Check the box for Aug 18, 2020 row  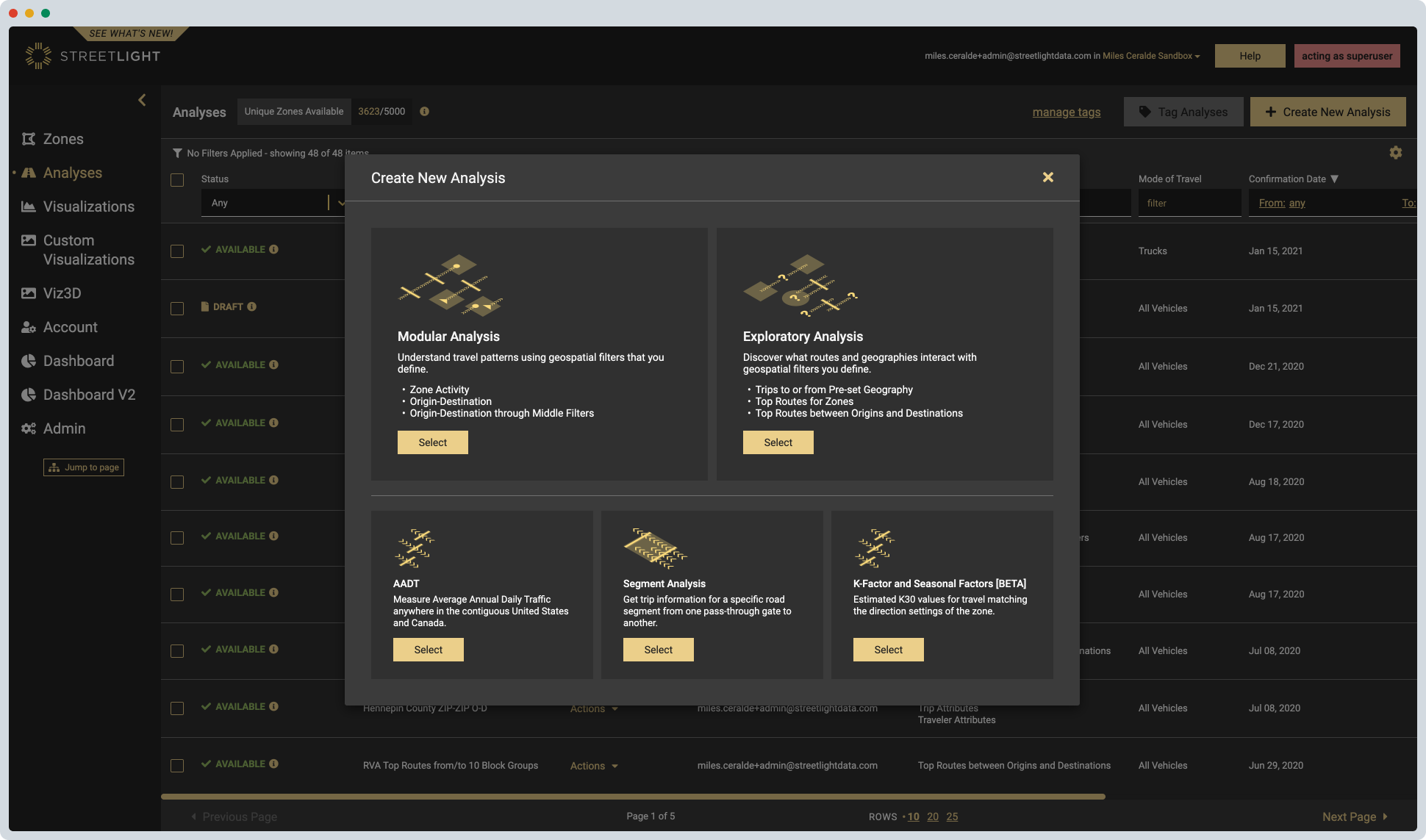tap(177, 482)
